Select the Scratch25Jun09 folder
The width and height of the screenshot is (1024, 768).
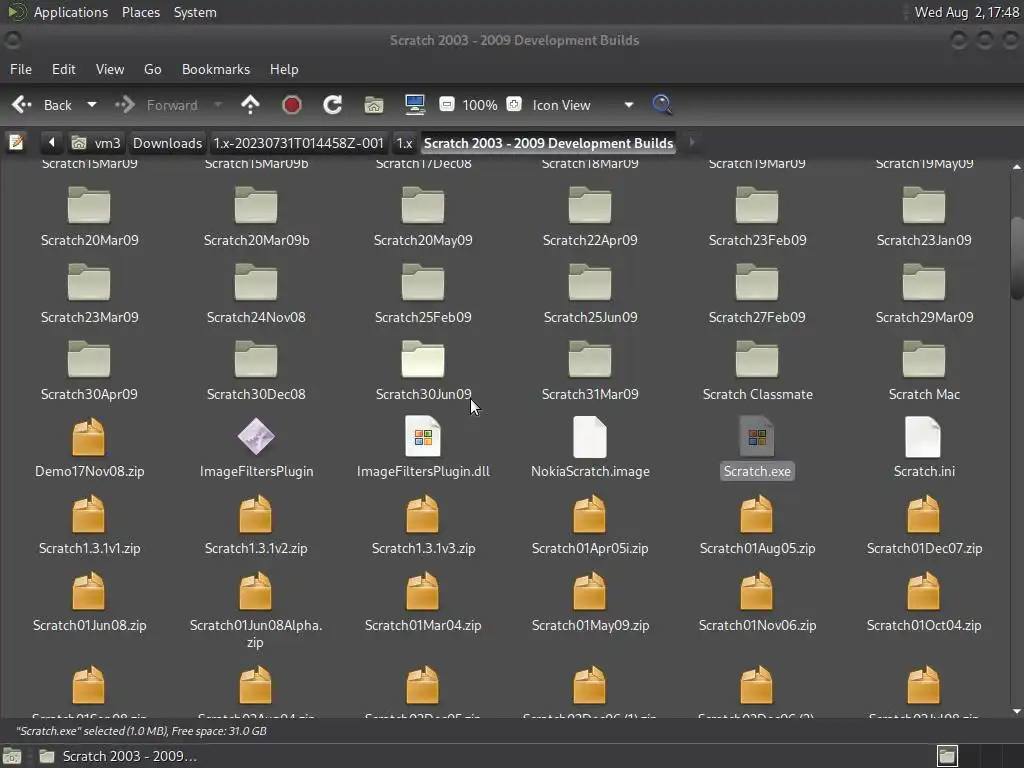pyautogui.click(x=590, y=293)
